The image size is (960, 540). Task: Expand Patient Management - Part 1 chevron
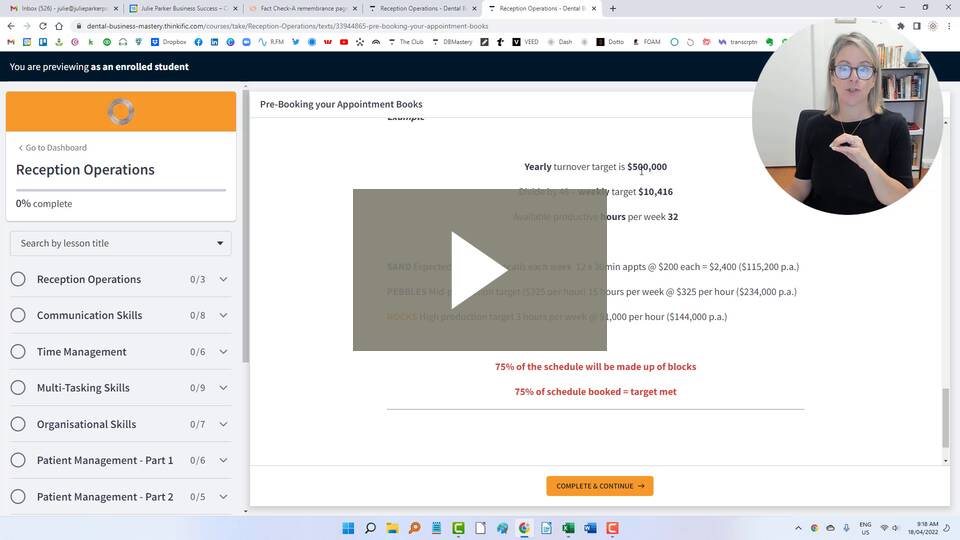click(223, 460)
